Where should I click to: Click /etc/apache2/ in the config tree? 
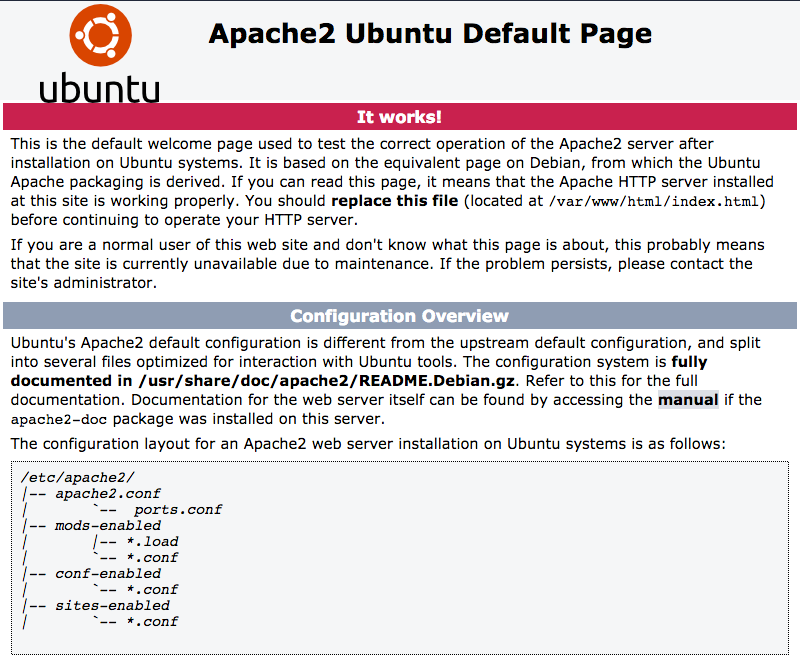tap(78, 477)
